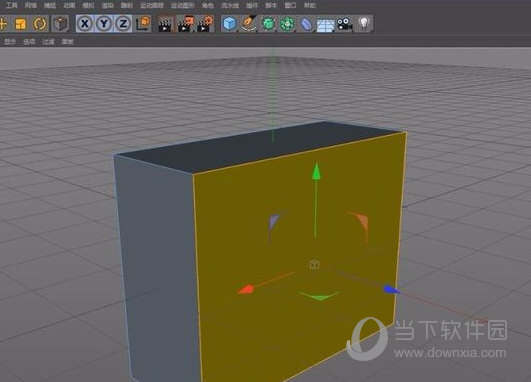Select the Rotate tool
The width and height of the screenshot is (531, 382).
point(40,24)
